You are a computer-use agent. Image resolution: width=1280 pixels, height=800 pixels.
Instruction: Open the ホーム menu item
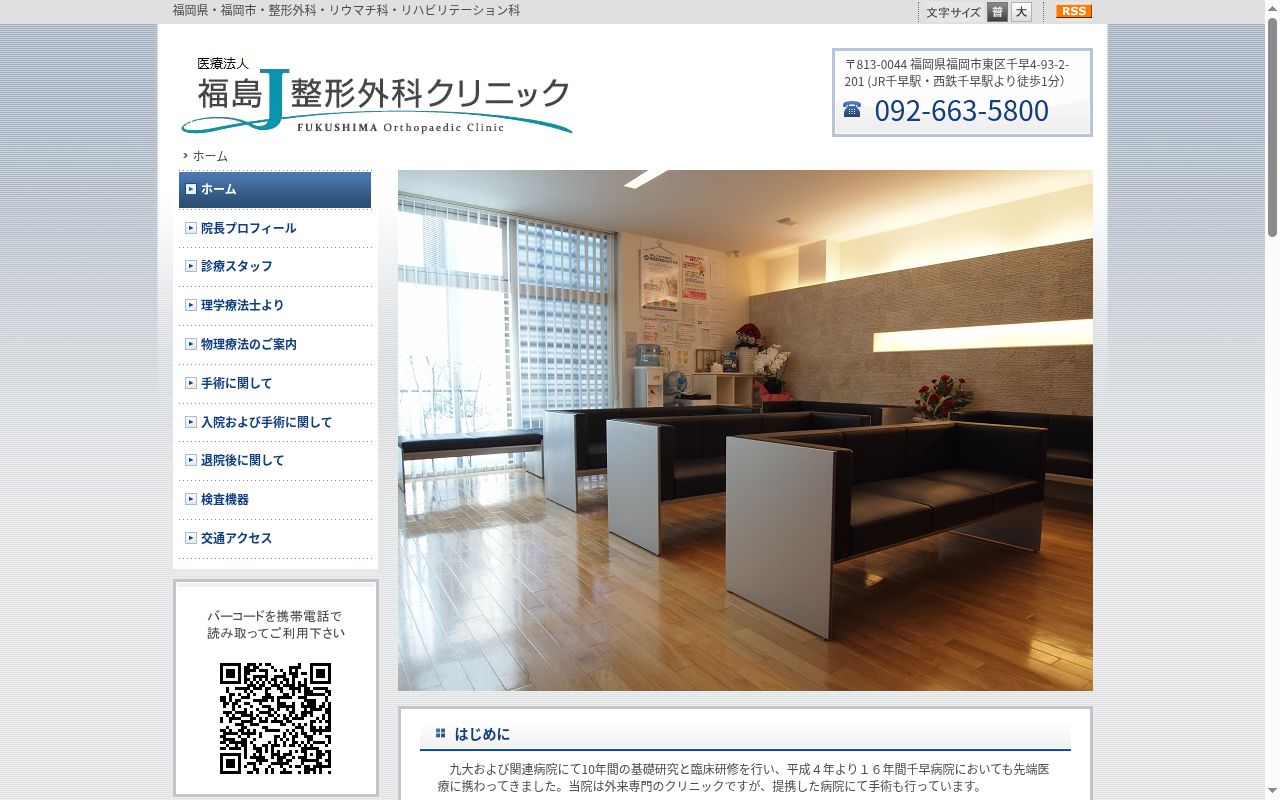click(275, 189)
